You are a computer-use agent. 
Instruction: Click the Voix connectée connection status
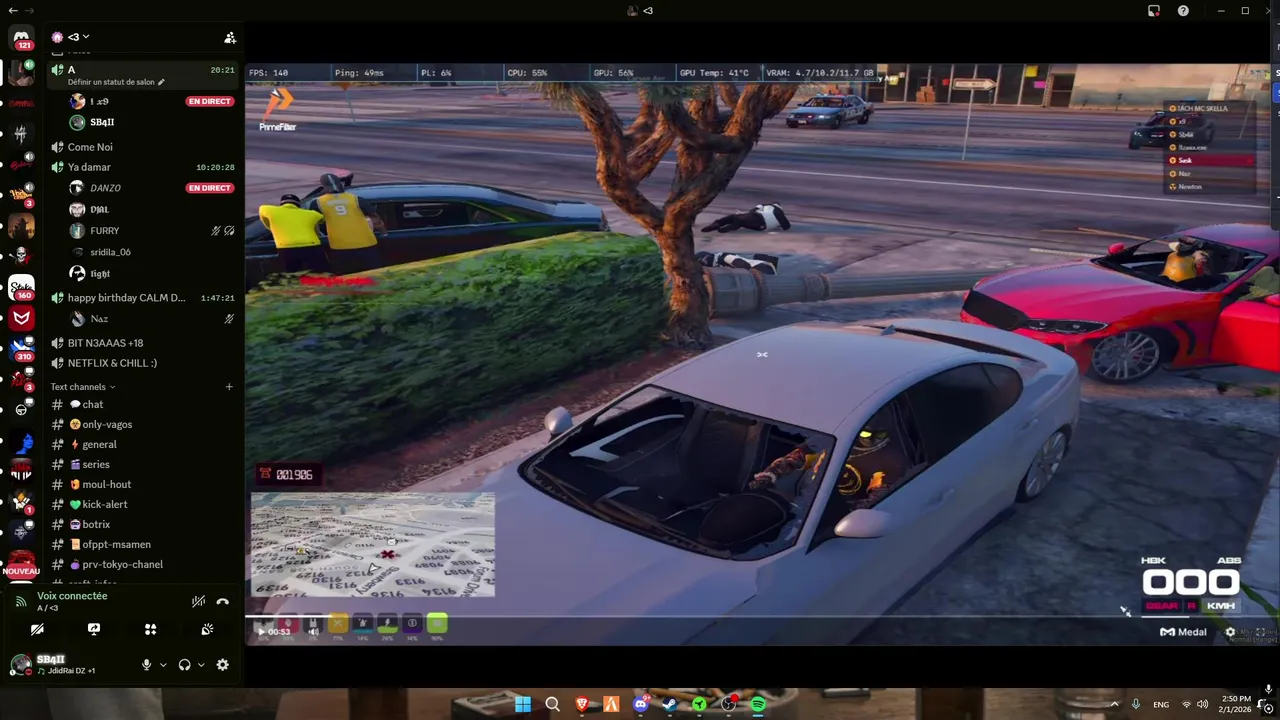pyautogui.click(x=72, y=596)
